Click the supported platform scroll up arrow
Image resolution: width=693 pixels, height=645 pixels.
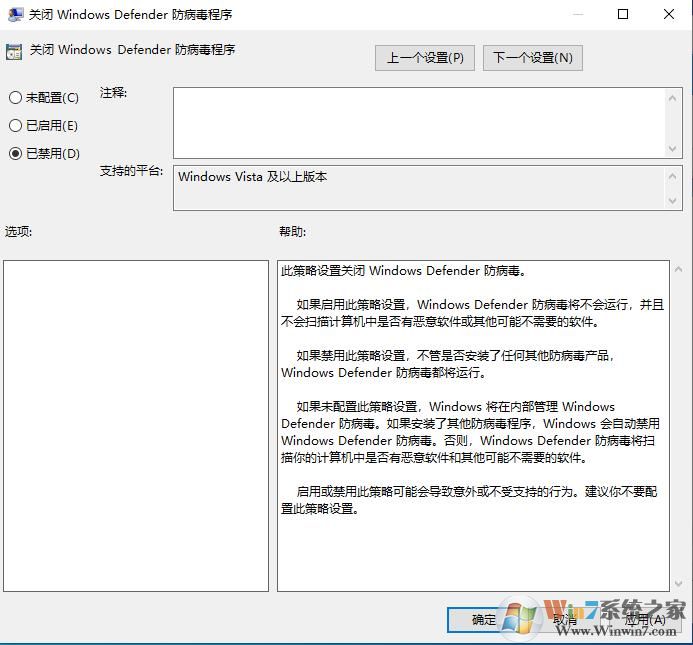coord(672,176)
